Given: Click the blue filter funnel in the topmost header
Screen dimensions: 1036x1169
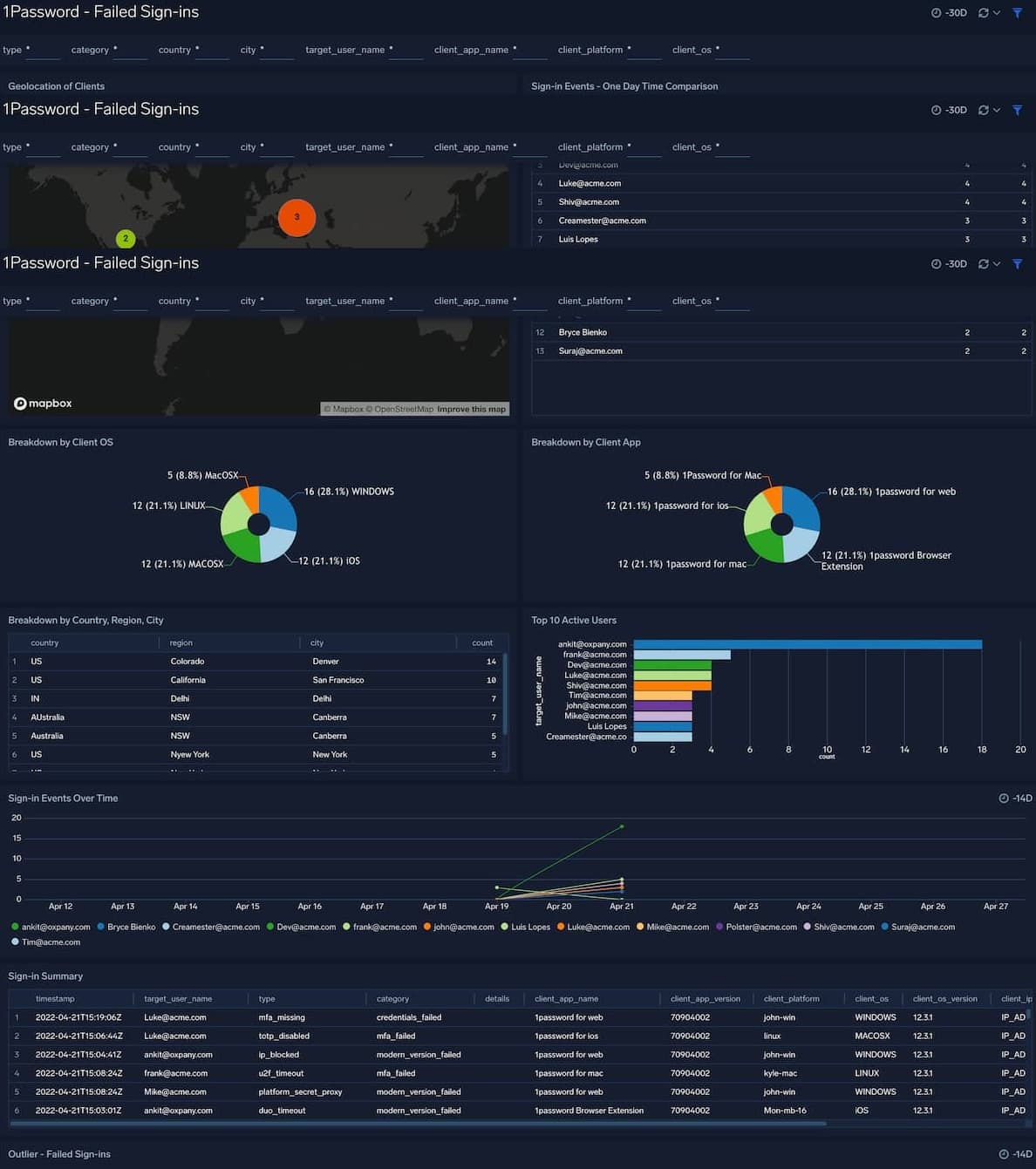Looking at the screenshot, I should point(1017,13).
